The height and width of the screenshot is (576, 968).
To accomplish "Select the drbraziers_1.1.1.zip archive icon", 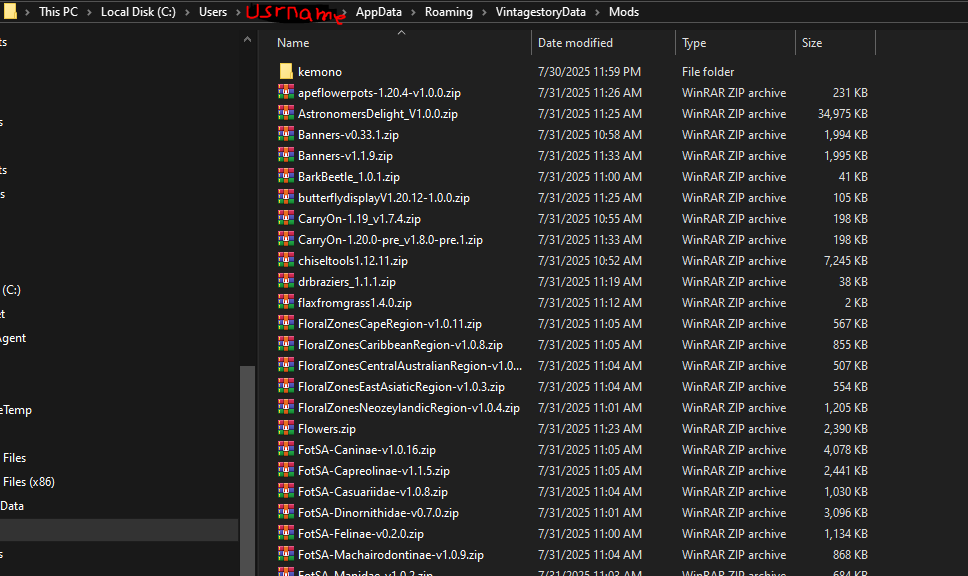I will (285, 281).
